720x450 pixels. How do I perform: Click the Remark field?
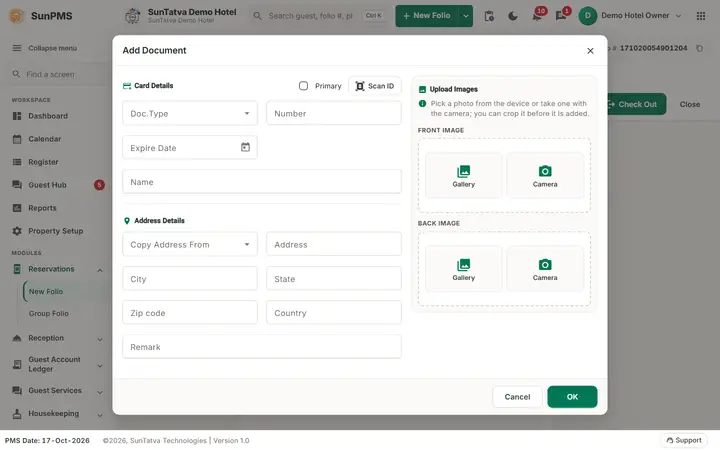262,347
